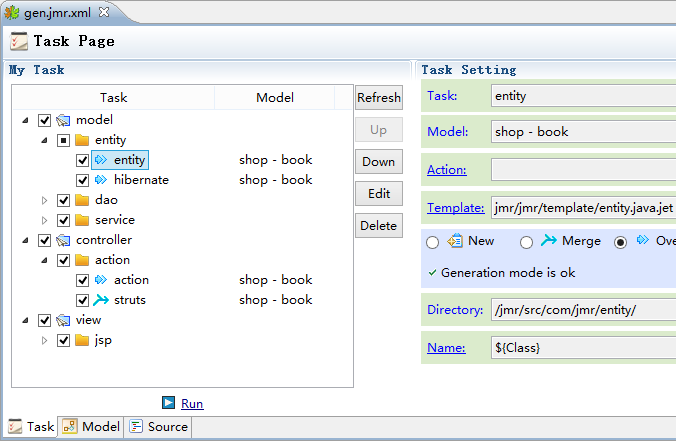Viewport: 676px width, 441px height.
Task: Open the Action link
Action: pos(447,170)
